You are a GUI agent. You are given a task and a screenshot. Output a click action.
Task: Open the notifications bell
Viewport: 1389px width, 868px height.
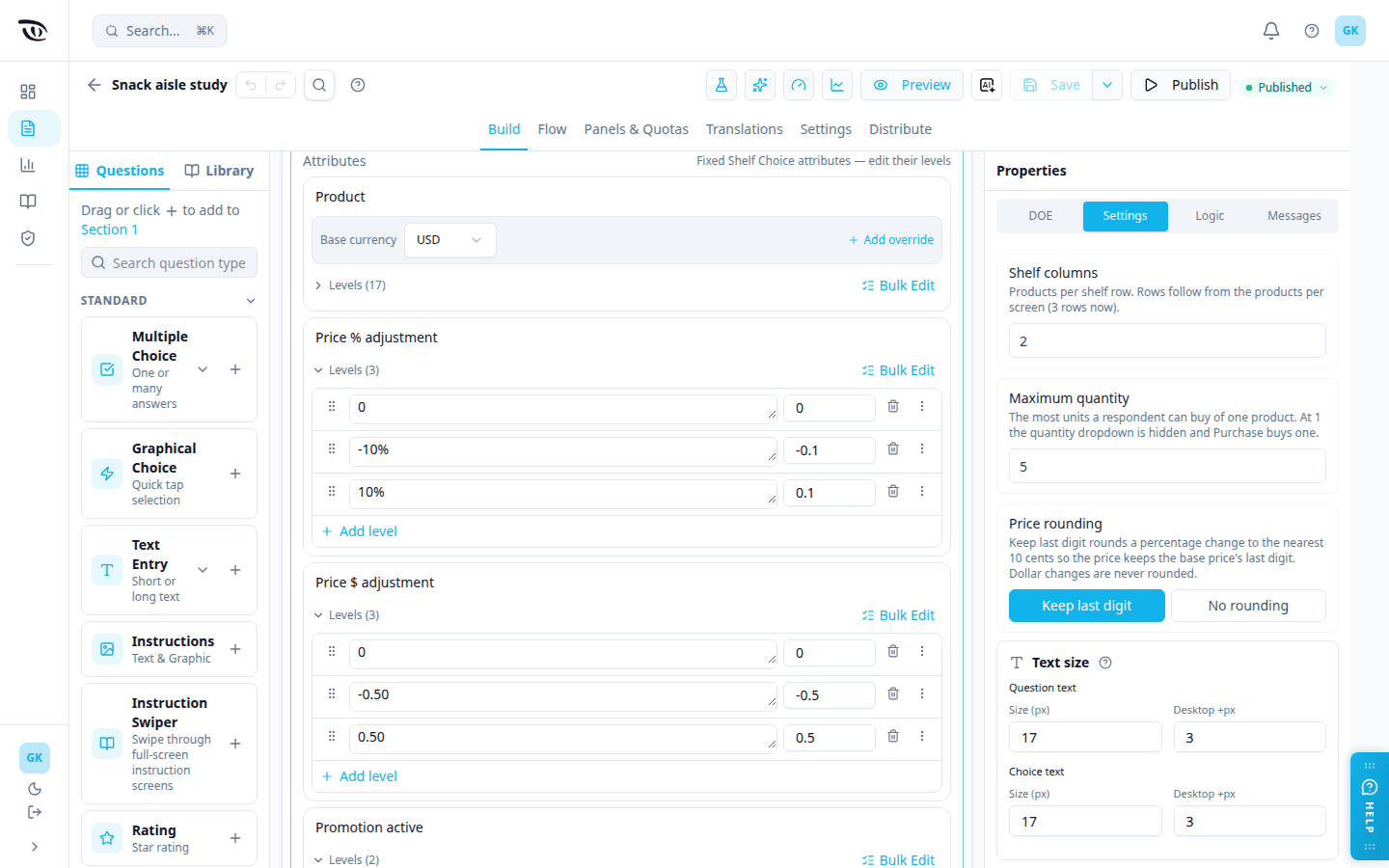[x=1271, y=31]
